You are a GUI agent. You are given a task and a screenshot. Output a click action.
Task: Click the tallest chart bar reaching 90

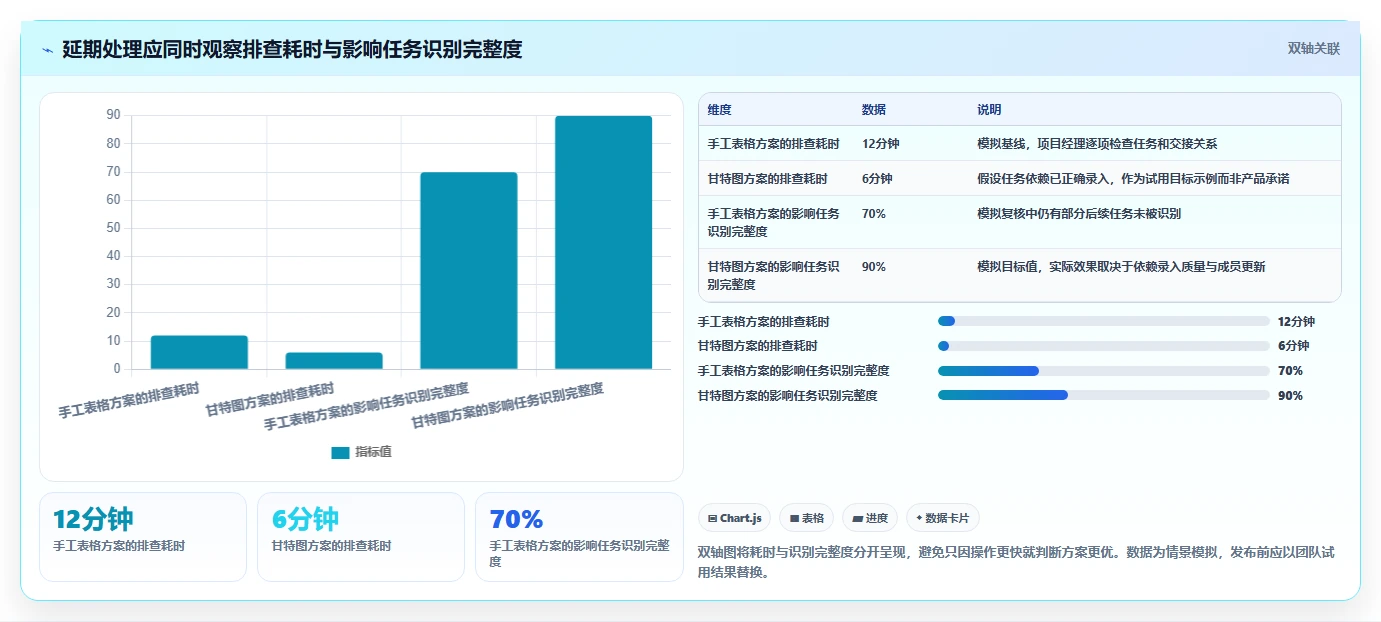click(x=604, y=243)
